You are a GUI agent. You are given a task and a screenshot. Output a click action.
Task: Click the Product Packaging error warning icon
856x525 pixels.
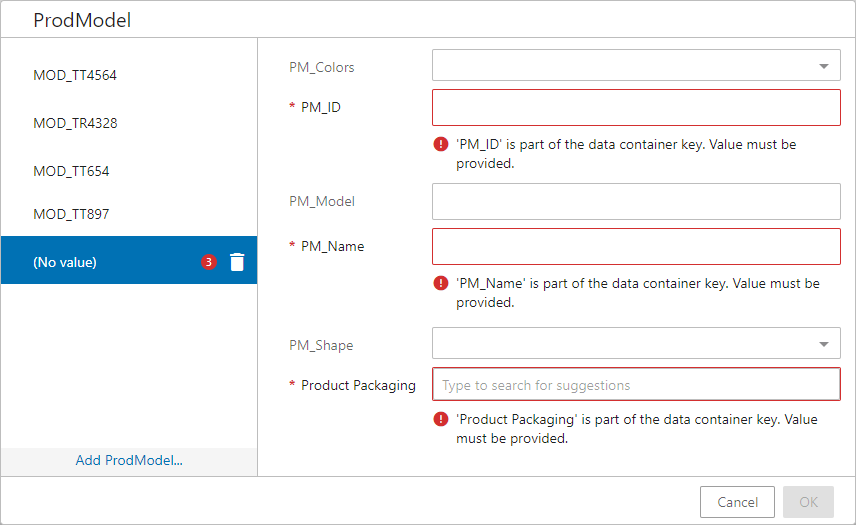(441, 419)
